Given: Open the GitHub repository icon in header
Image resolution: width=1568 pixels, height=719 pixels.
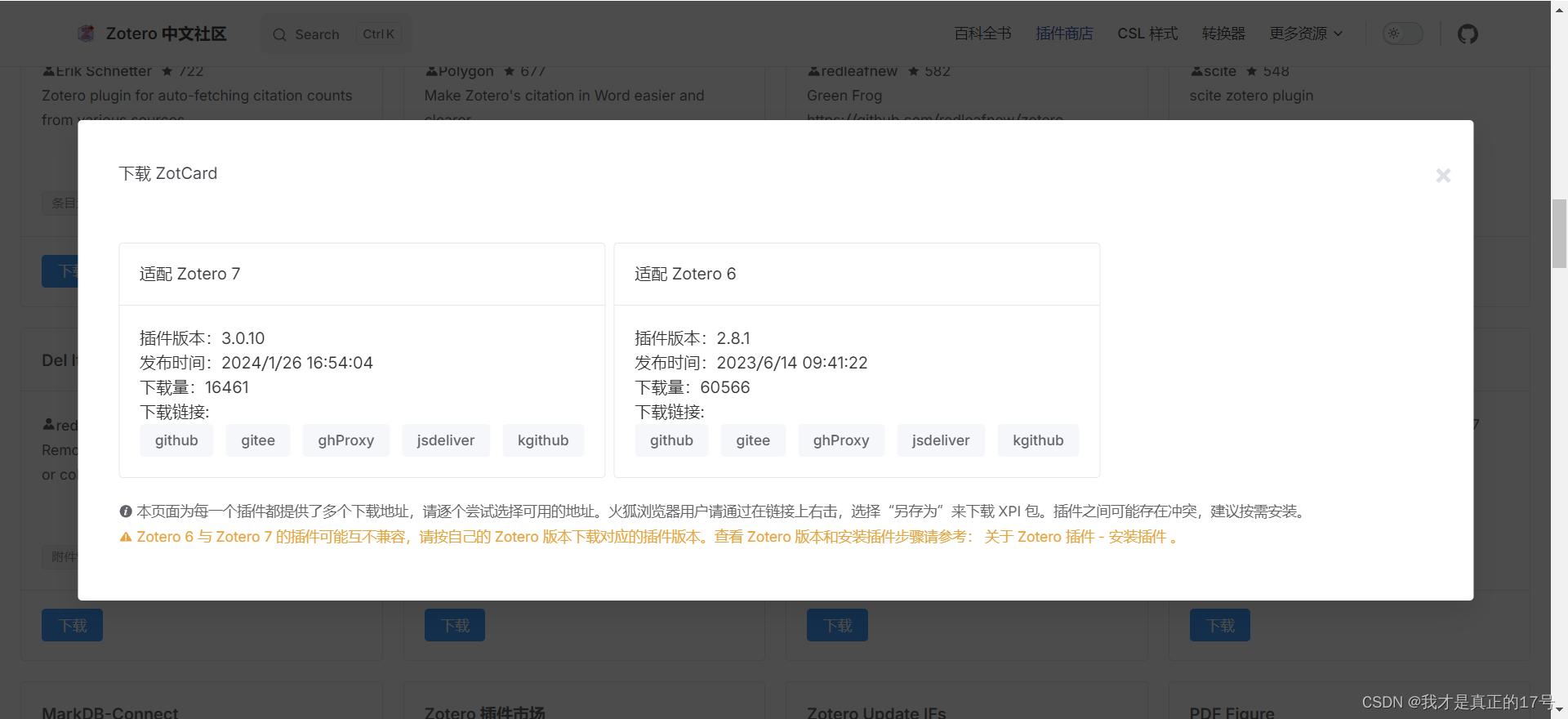Looking at the screenshot, I should pos(1468,34).
